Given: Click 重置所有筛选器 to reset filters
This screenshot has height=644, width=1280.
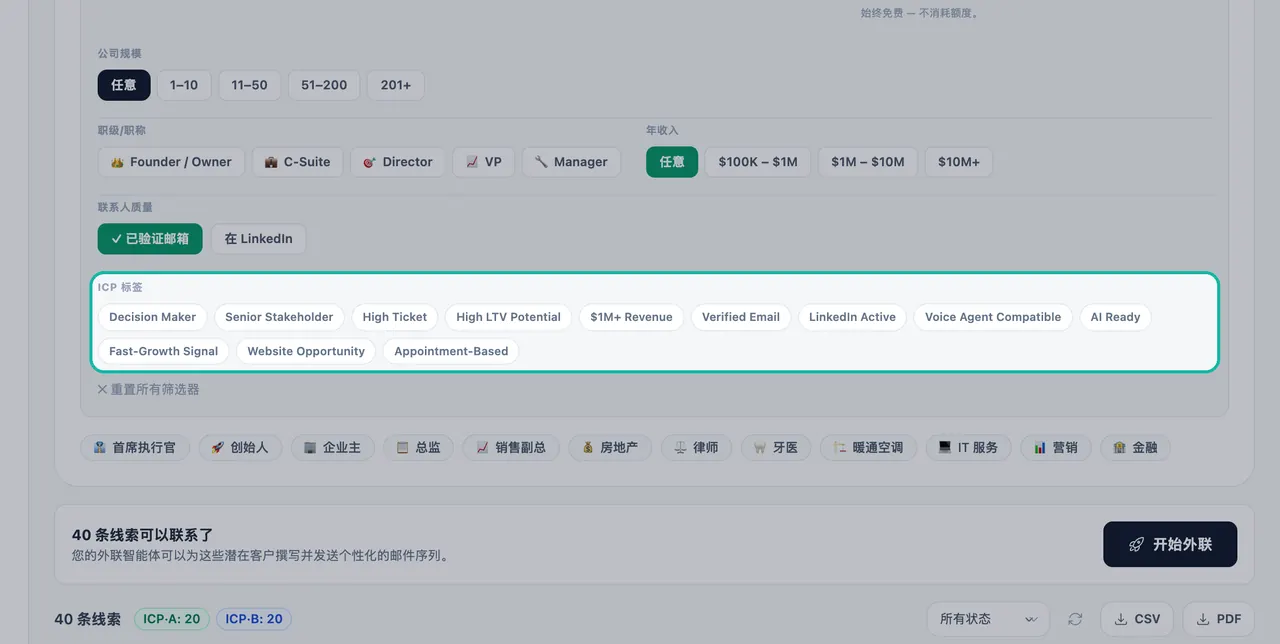Looking at the screenshot, I should tap(148, 389).
